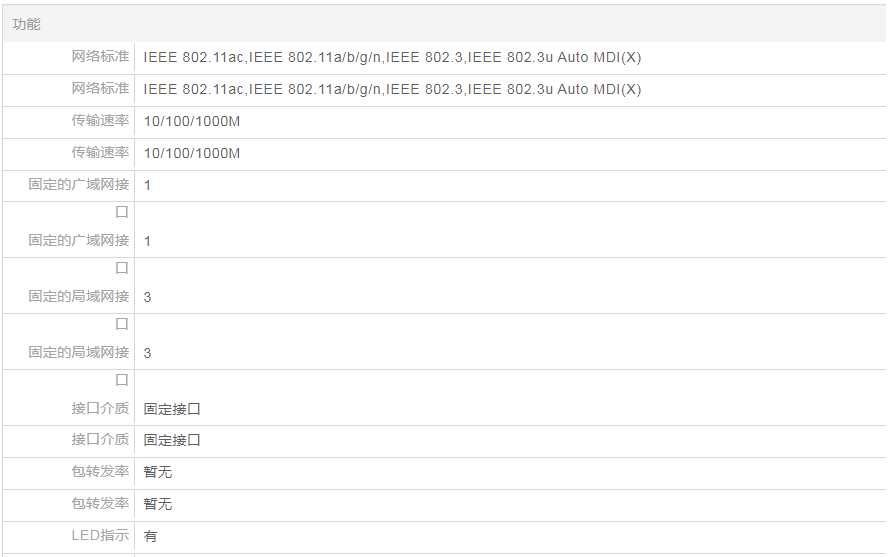The height and width of the screenshot is (557, 889).
Task: Select the second 暂无 value
Action: 158,504
